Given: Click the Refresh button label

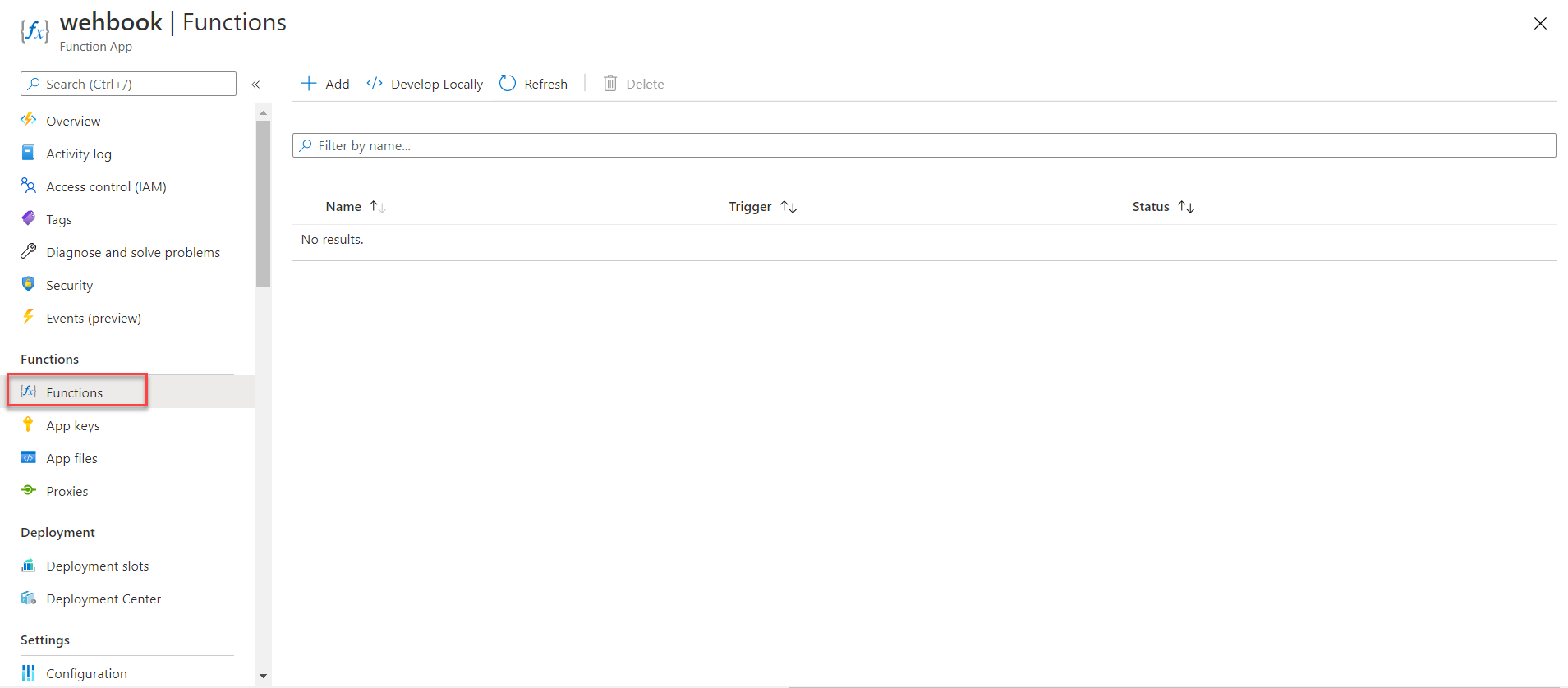Looking at the screenshot, I should pyautogui.click(x=545, y=84).
